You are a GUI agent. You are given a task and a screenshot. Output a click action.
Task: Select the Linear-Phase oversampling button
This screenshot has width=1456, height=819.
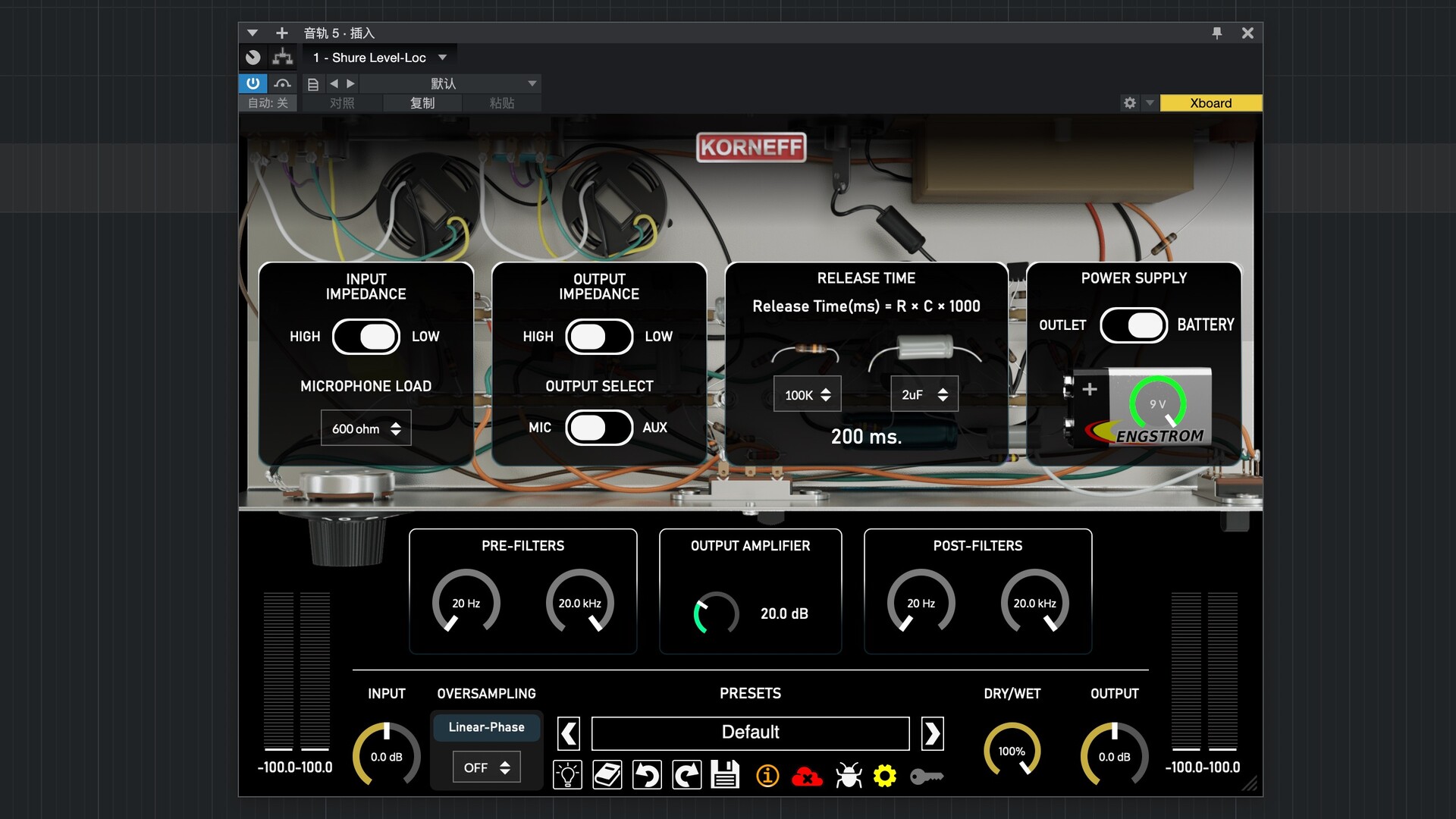pos(486,727)
